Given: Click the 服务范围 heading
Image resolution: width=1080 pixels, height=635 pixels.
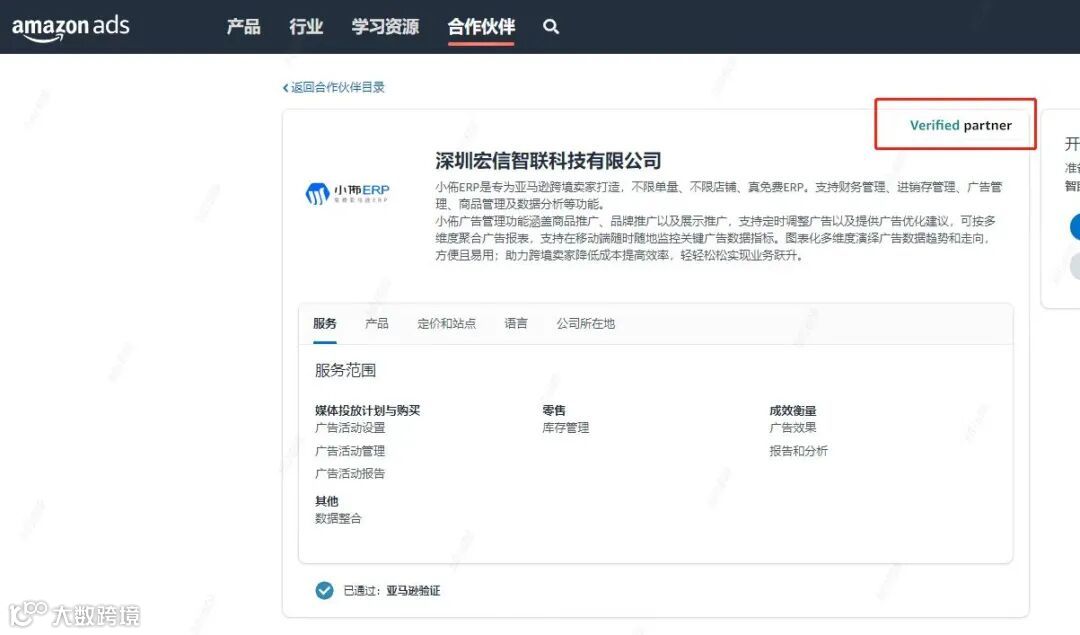Looking at the screenshot, I should 345,371.
